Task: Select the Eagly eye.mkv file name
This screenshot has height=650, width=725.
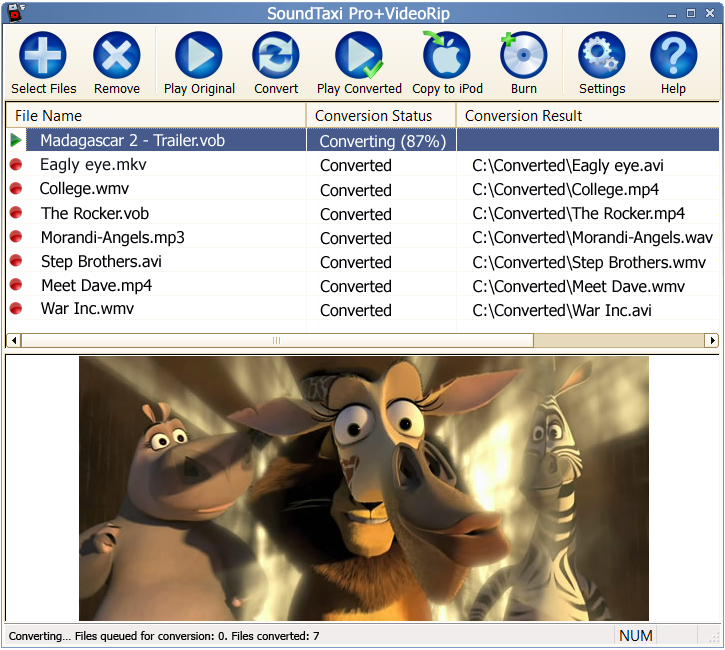Action: click(93, 165)
